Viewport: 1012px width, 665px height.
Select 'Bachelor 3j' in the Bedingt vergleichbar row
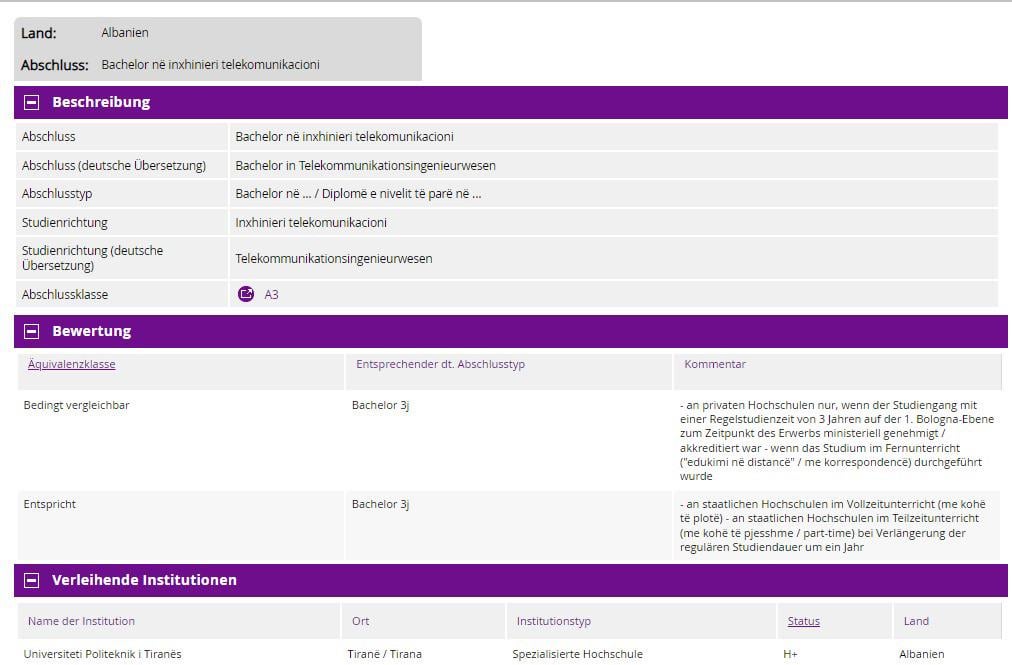click(381, 405)
